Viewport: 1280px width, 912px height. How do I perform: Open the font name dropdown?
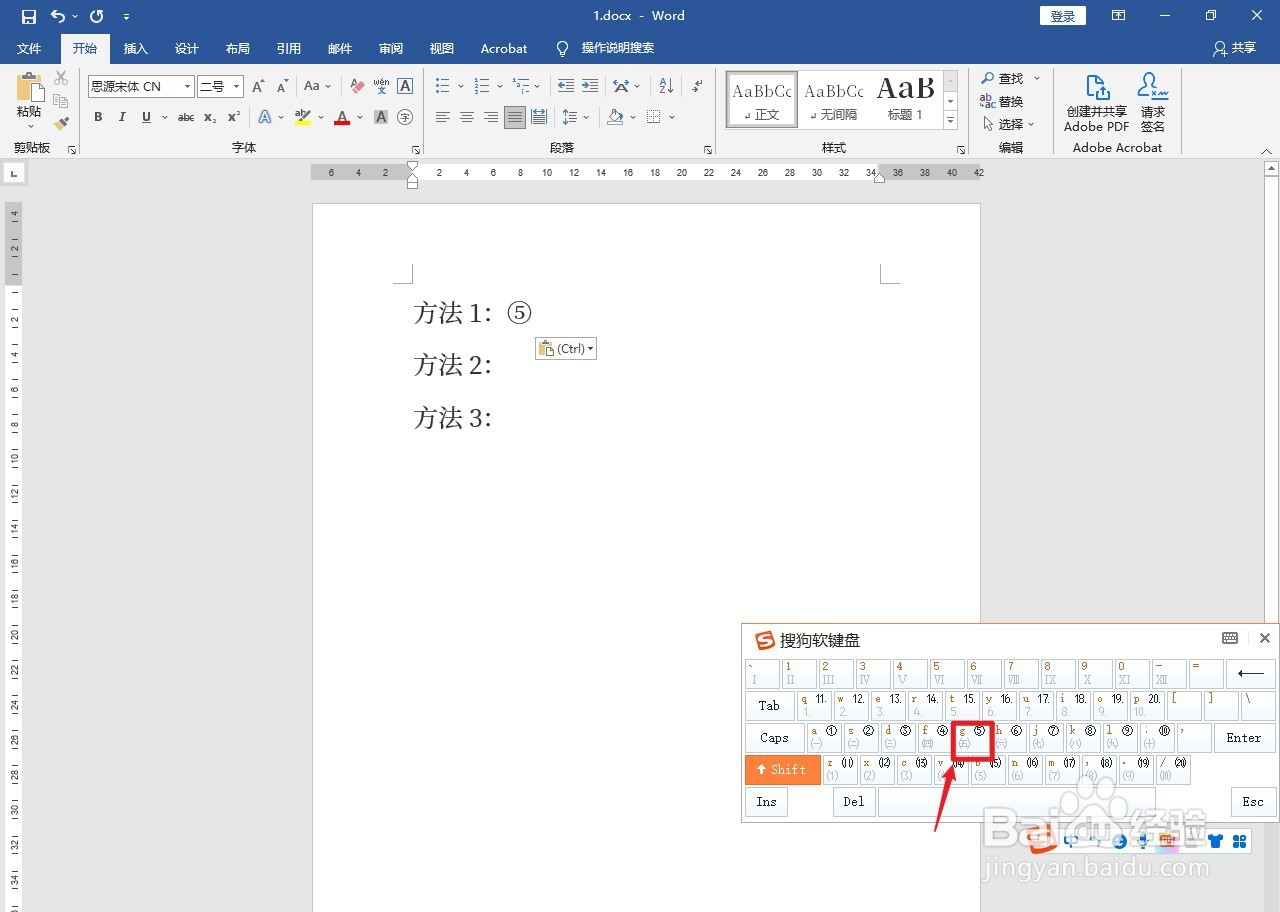point(187,87)
